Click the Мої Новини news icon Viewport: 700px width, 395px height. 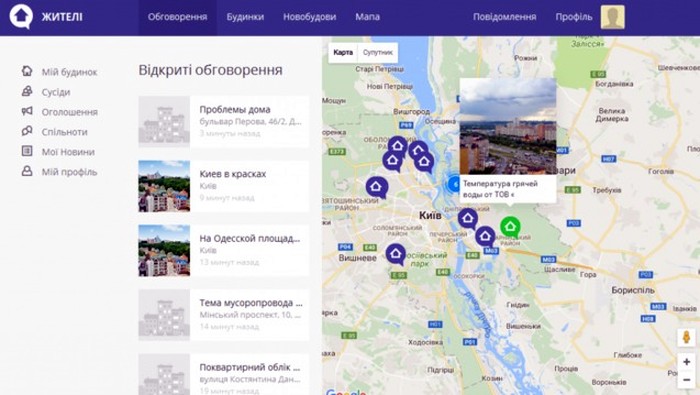point(27,151)
